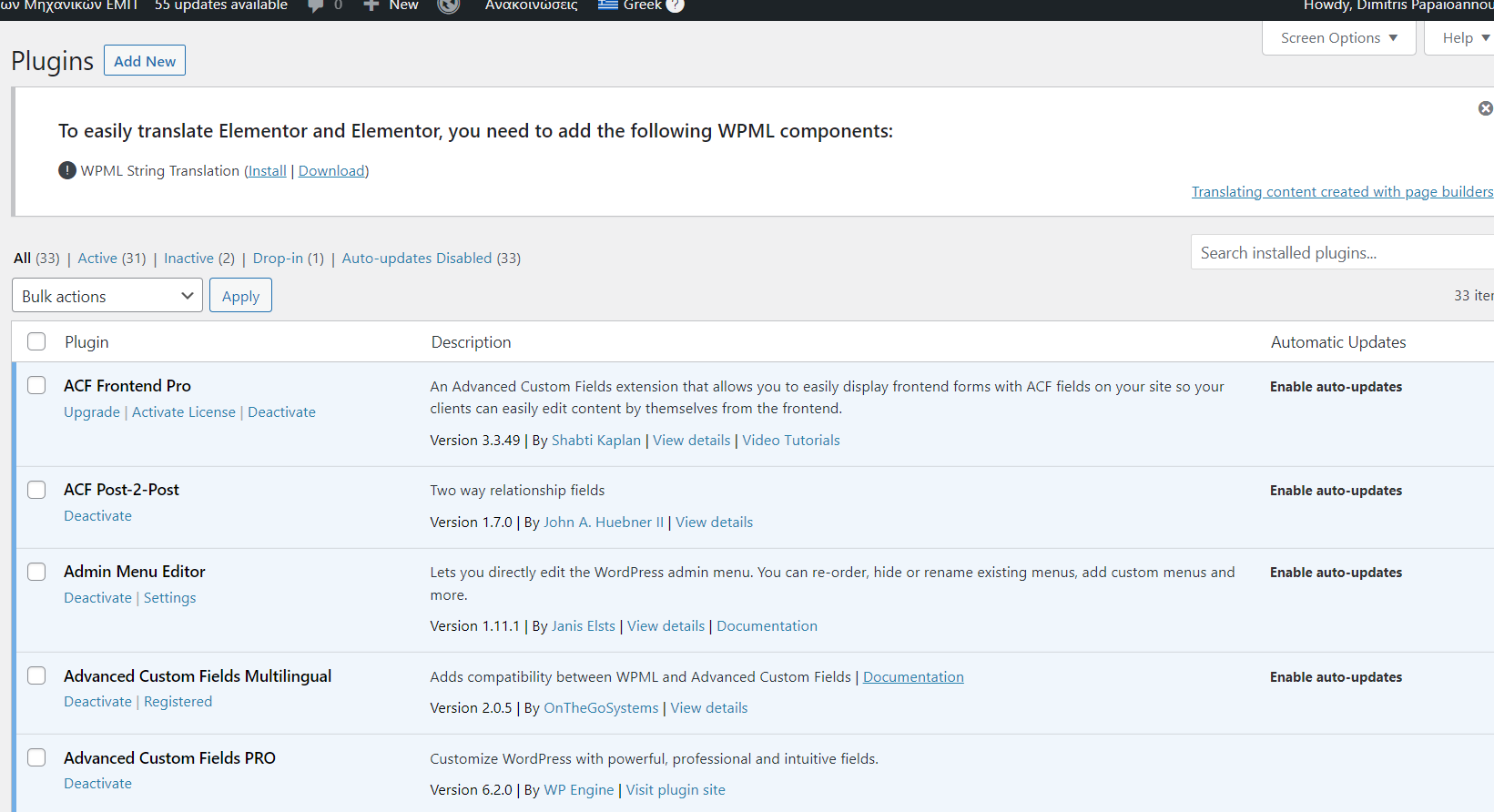Open Admin Menu Editor Documentation link
1494x812 pixels.
[767, 626]
